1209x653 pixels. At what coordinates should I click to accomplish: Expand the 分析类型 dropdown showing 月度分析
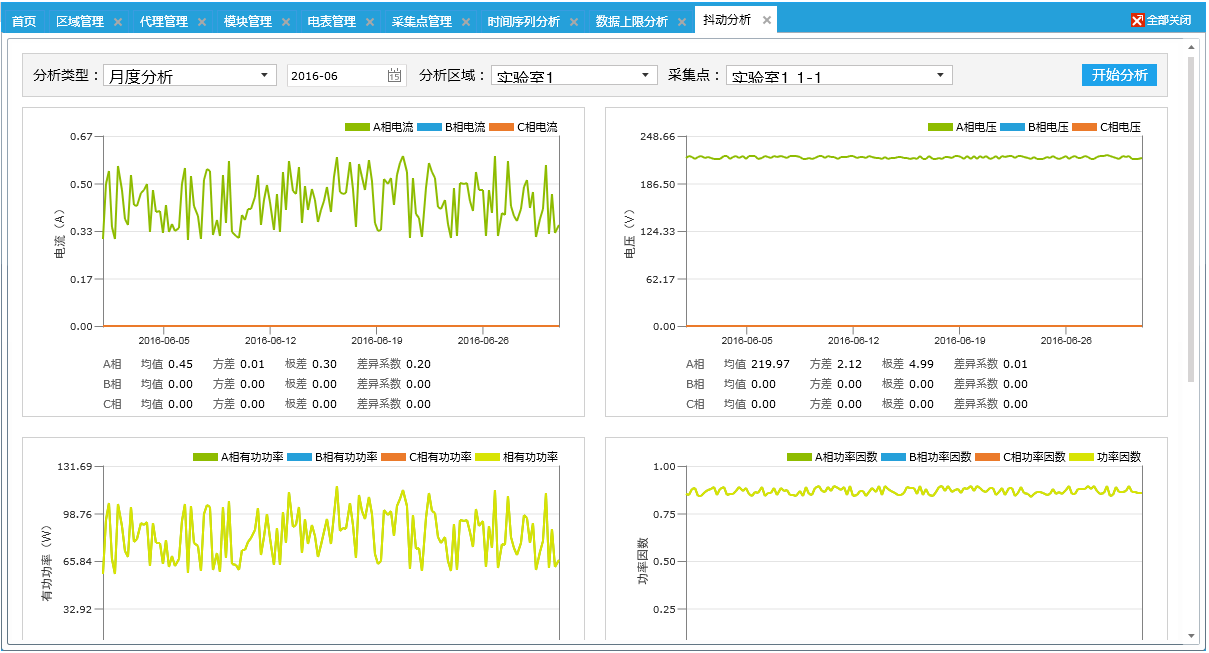coord(264,75)
